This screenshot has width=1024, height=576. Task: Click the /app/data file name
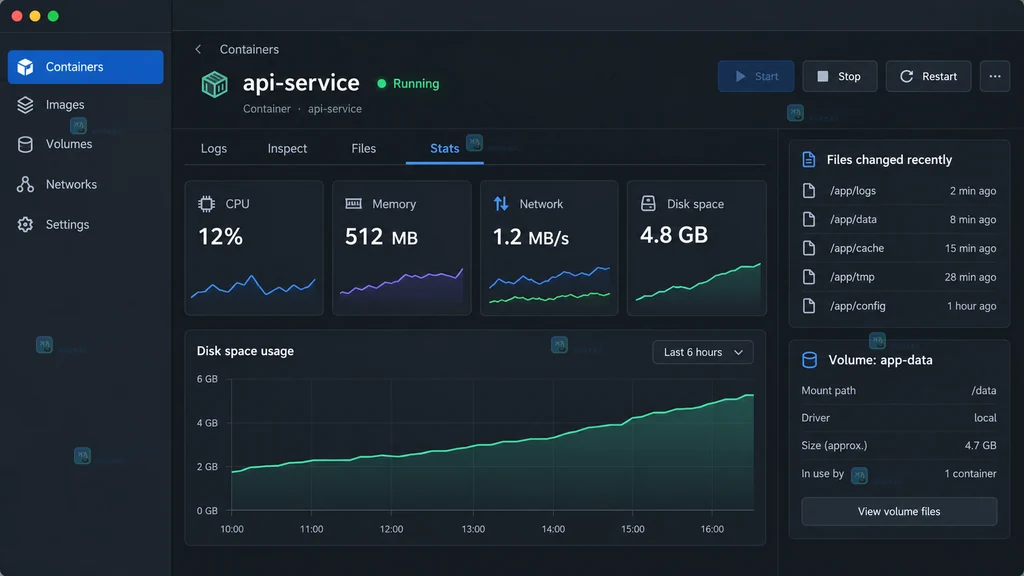(x=853, y=219)
